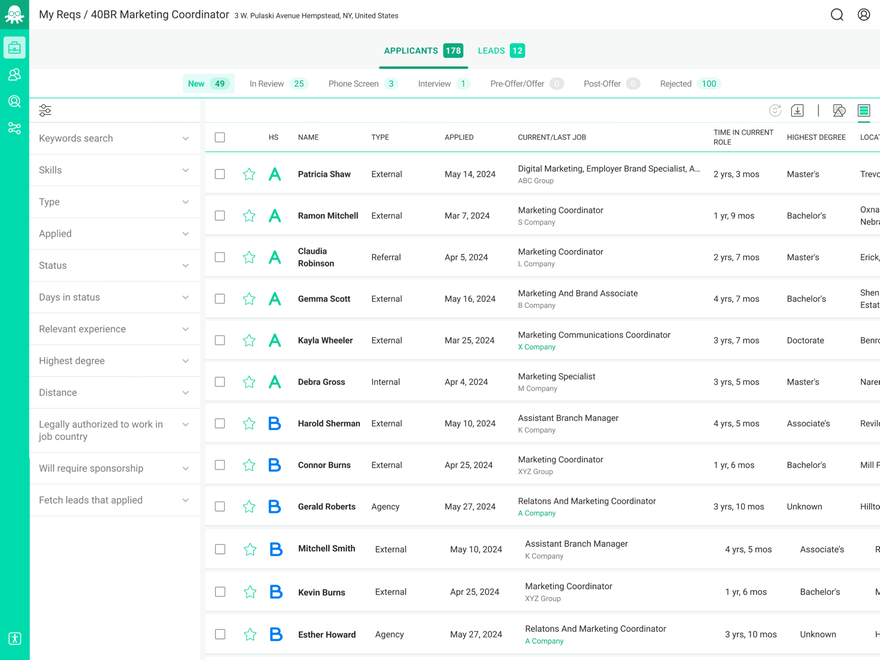The height and width of the screenshot is (660, 880).
Task: Open the filter settings sliders icon
Action: pyautogui.click(x=44, y=110)
